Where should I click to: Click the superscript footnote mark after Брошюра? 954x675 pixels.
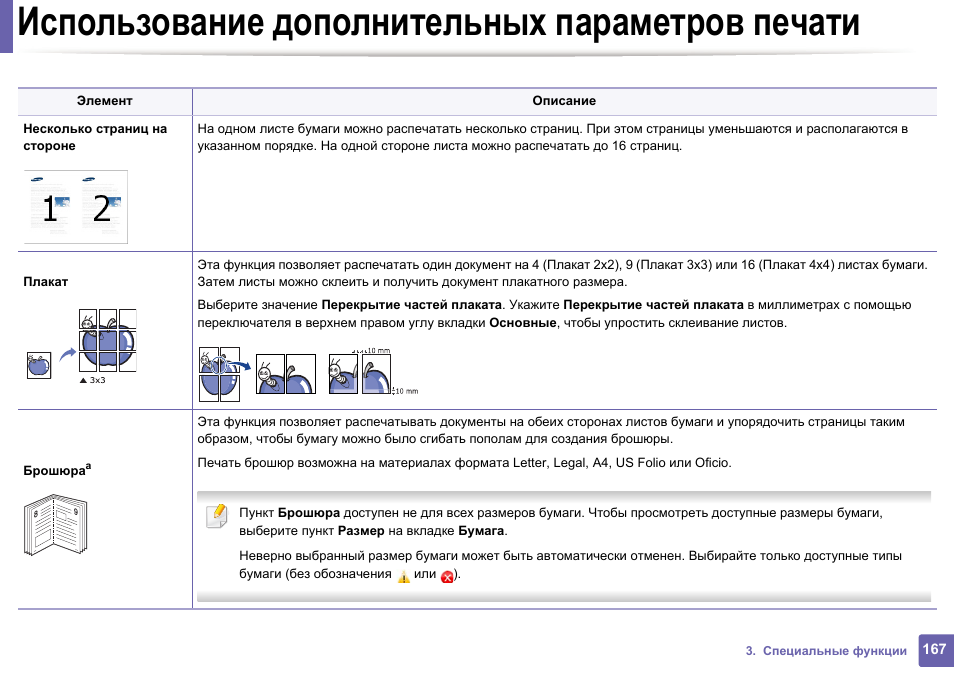point(89,466)
